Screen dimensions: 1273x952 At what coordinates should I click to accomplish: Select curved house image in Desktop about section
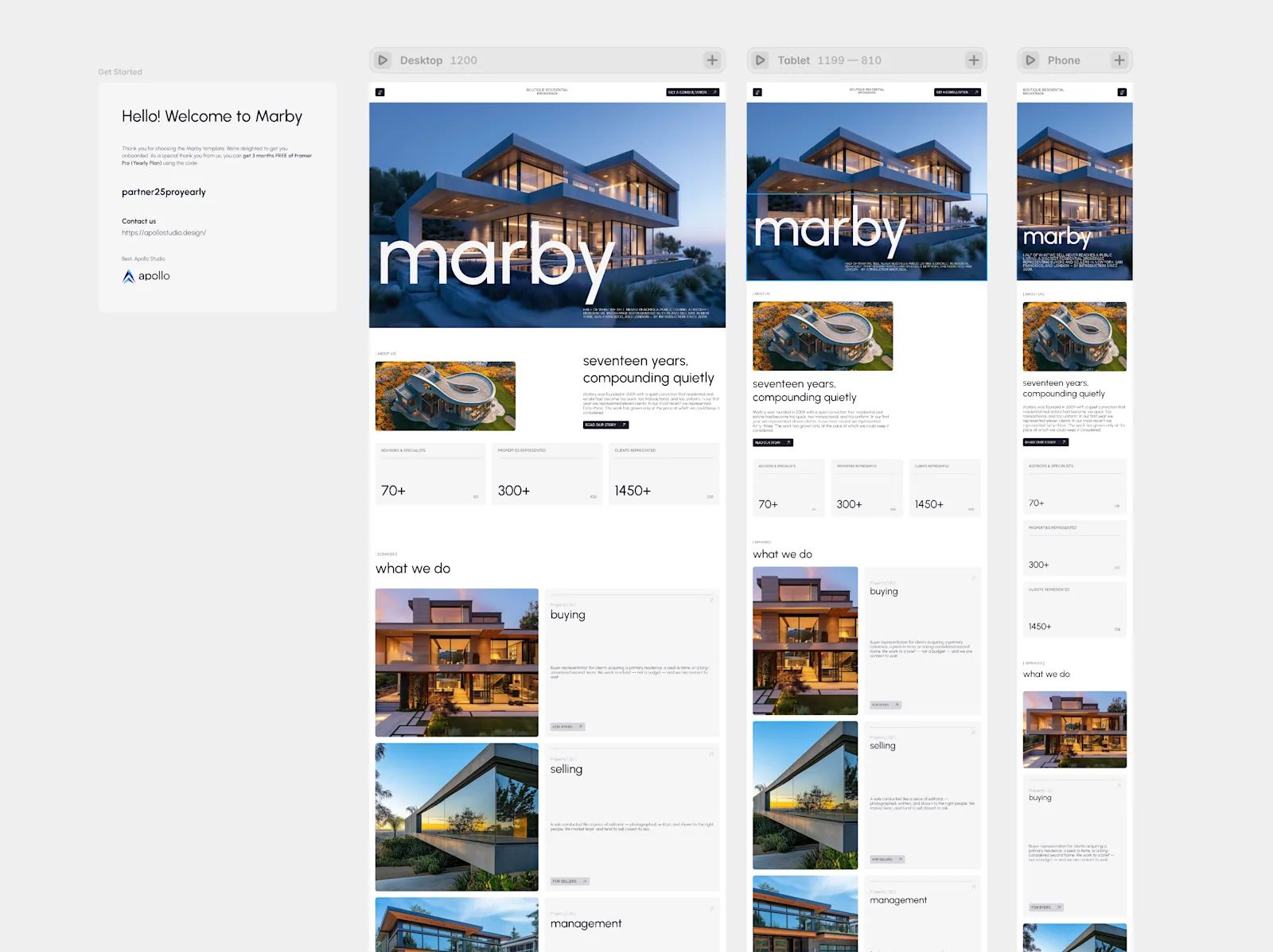(x=446, y=396)
